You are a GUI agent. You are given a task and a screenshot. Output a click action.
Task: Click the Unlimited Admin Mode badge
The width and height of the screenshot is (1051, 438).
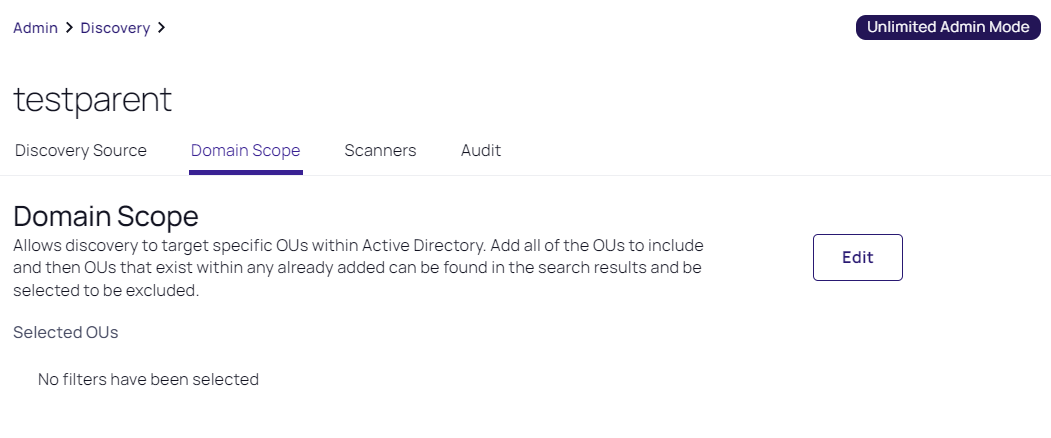point(947,27)
